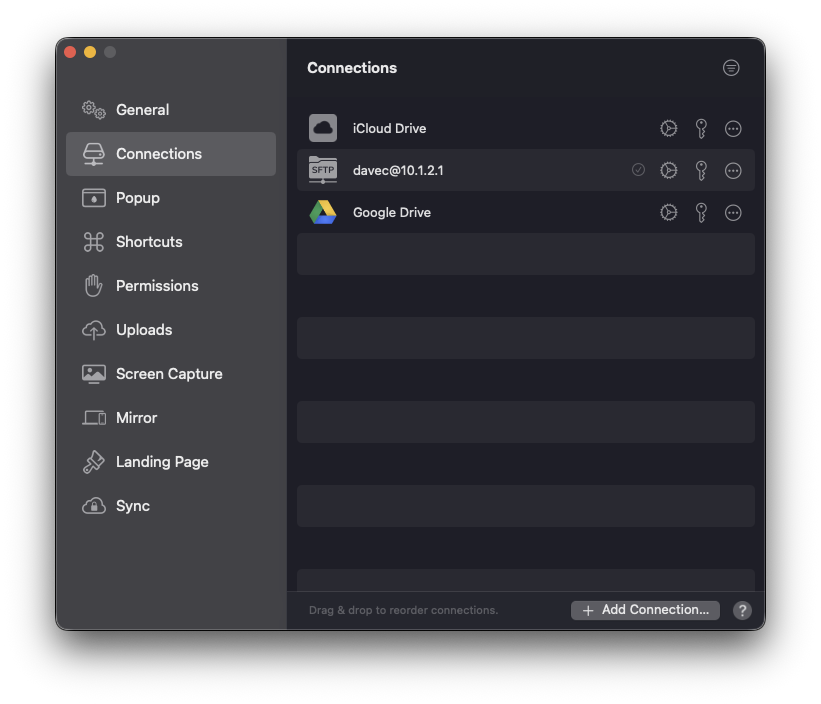Screen dimensions: 821x704
Task: Click the key icon for davec@10.1.2.1
Action: (701, 170)
